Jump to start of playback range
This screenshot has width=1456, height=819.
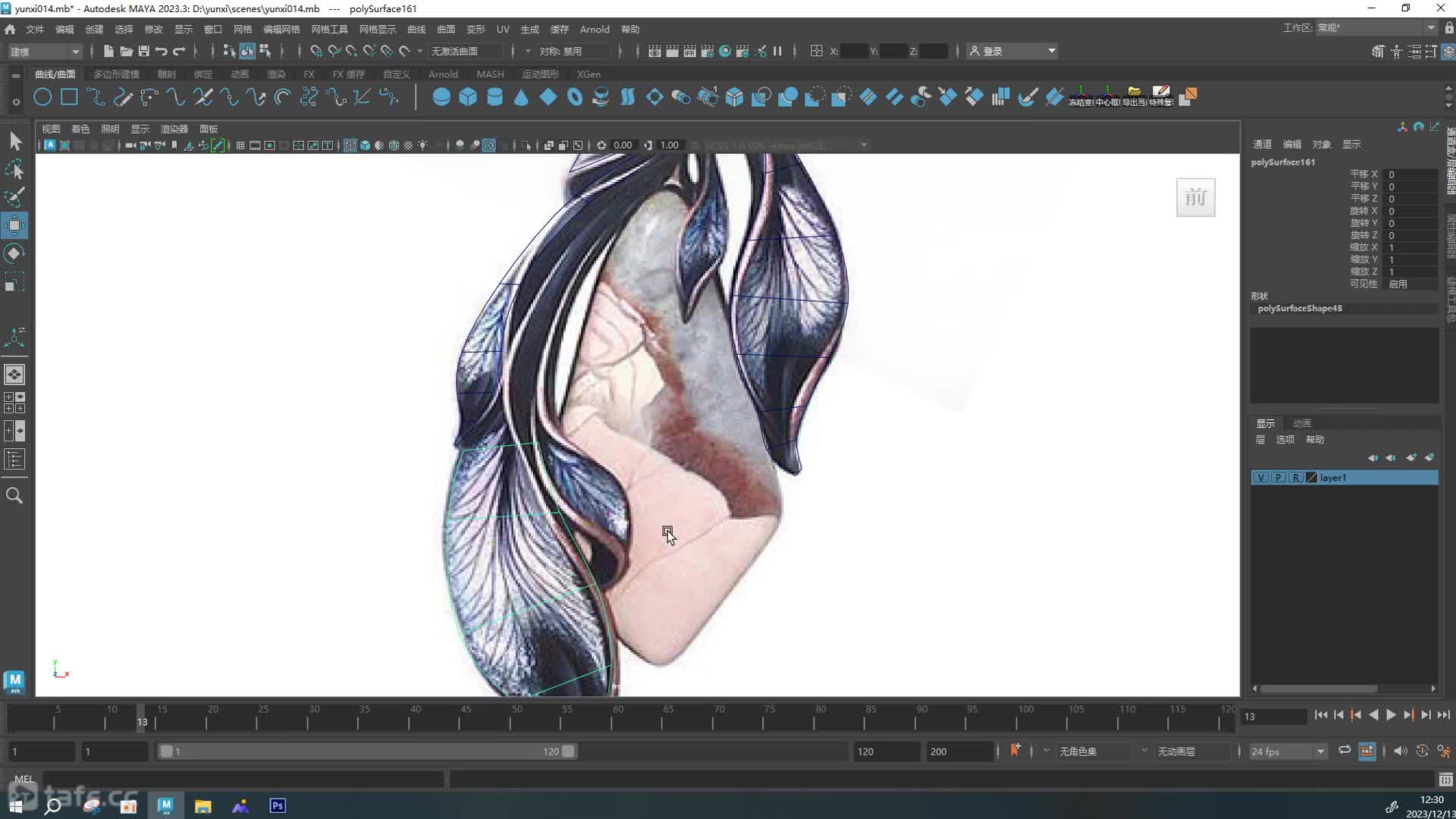[1320, 715]
